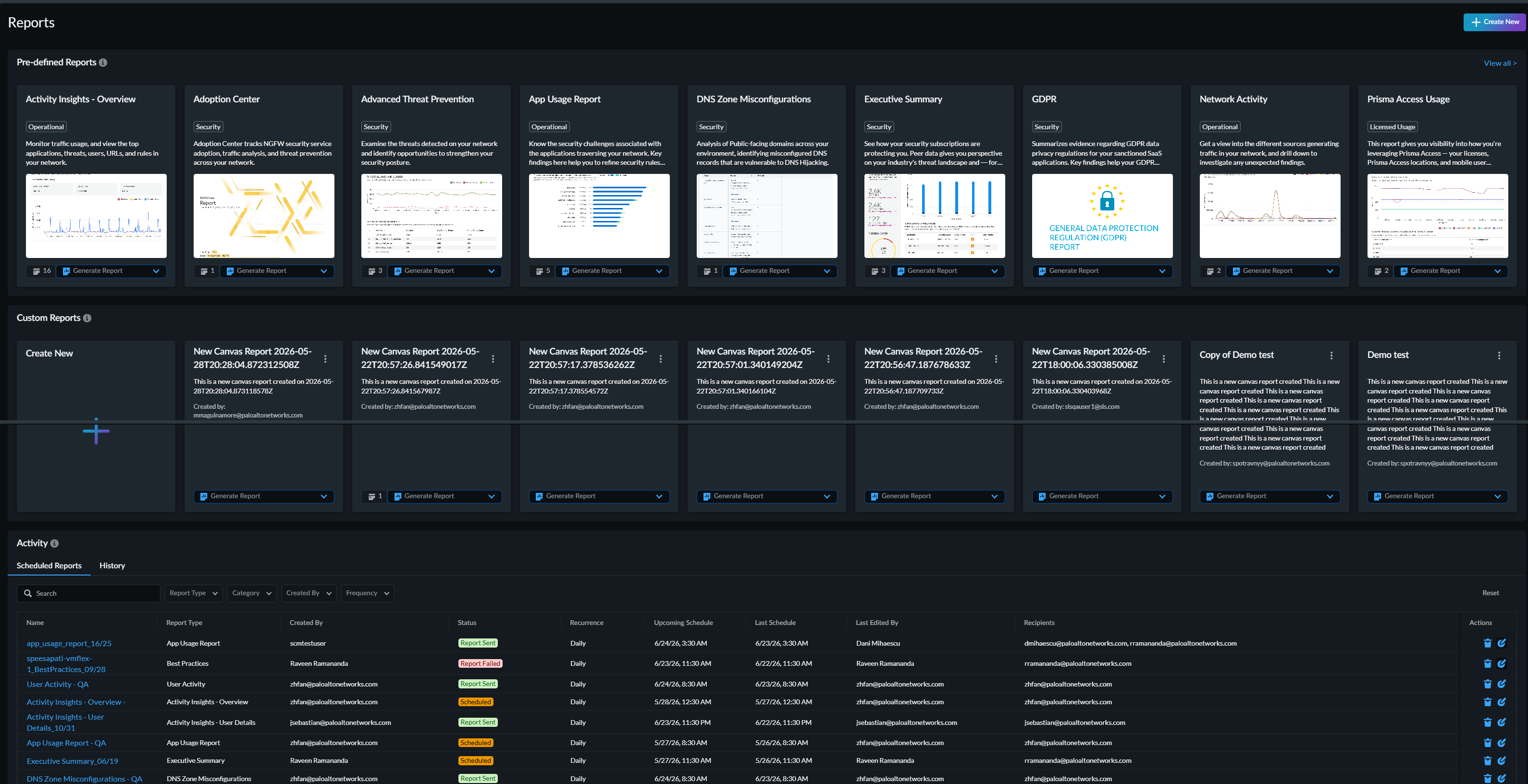Delete the Executive Summary_06/19 schedule
1528x784 pixels.
point(1487,761)
